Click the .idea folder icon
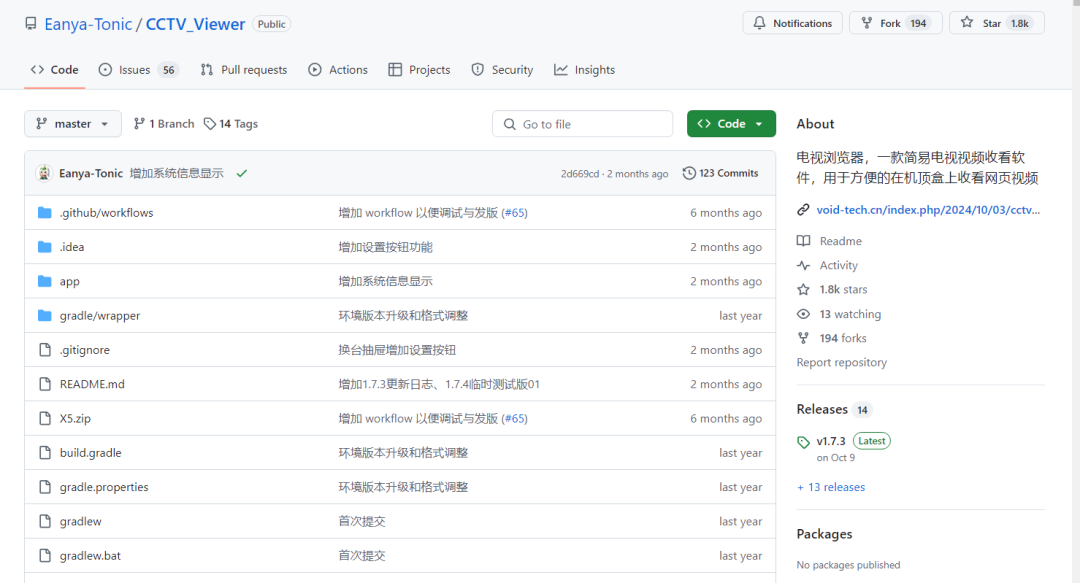Screen dimensions: 1080x583 point(45,247)
